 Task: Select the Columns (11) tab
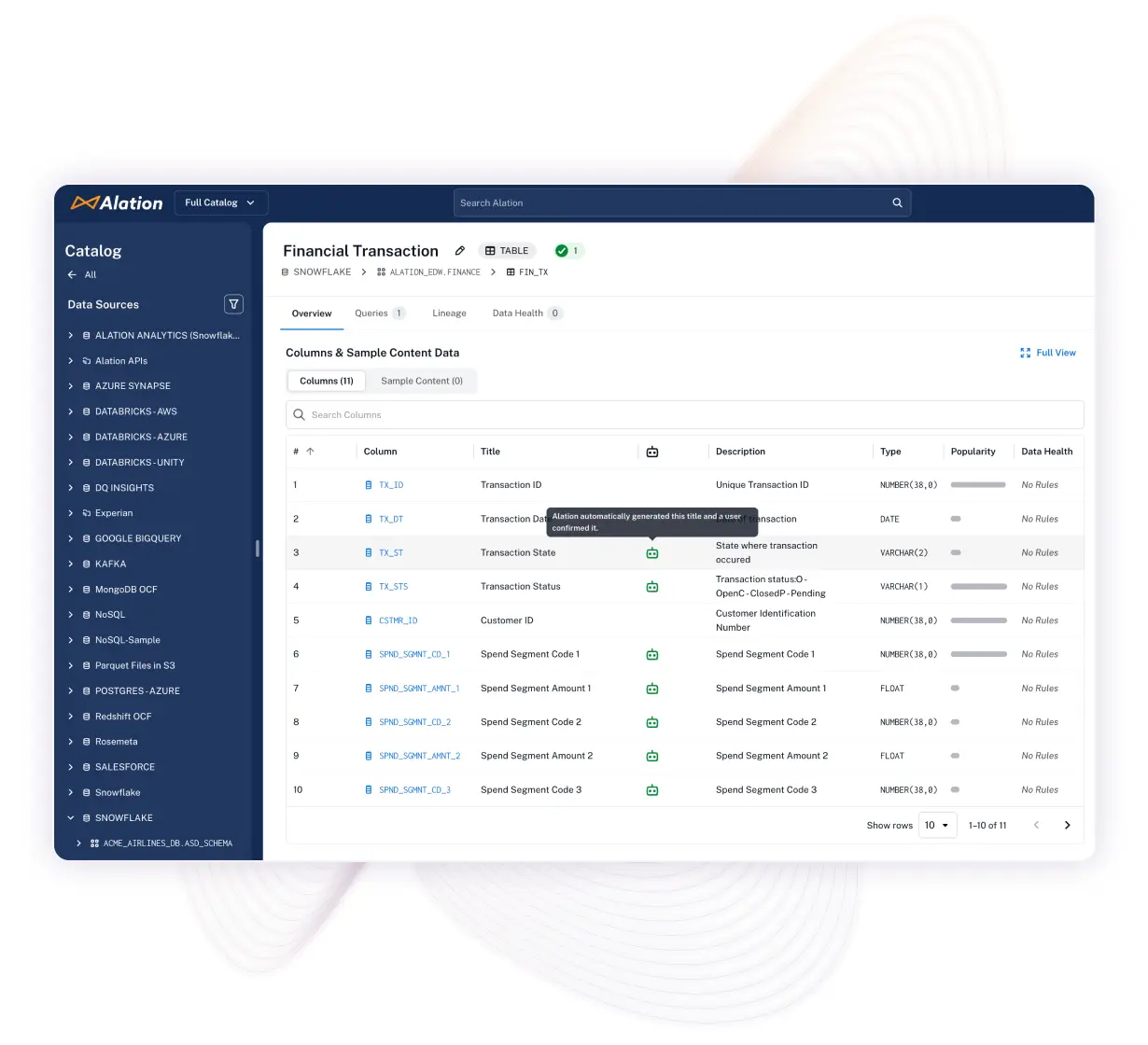pyautogui.click(x=327, y=381)
